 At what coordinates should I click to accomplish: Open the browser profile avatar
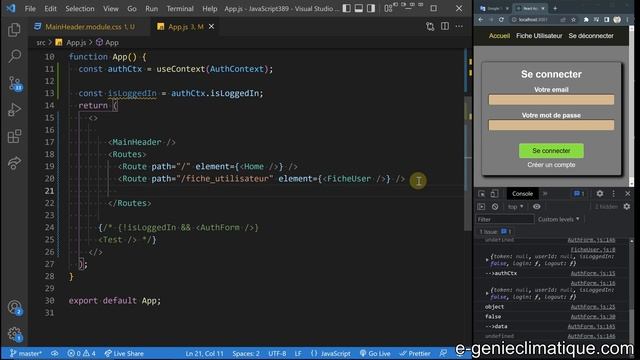[x=617, y=20]
